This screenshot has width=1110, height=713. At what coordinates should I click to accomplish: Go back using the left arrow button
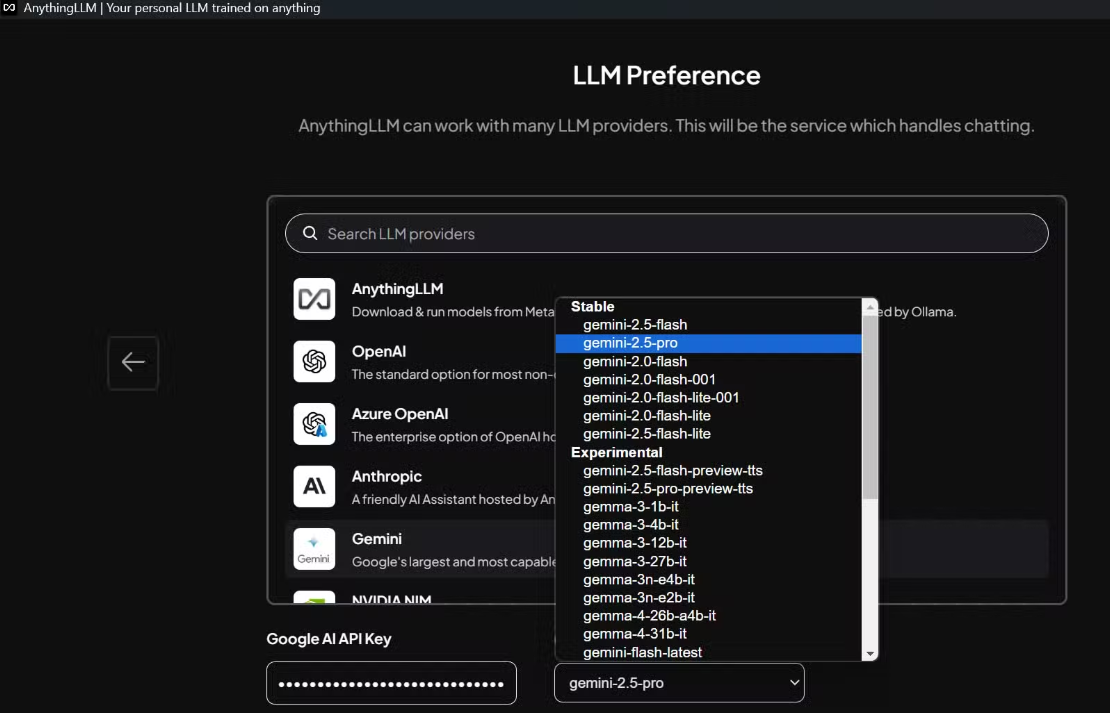133,363
